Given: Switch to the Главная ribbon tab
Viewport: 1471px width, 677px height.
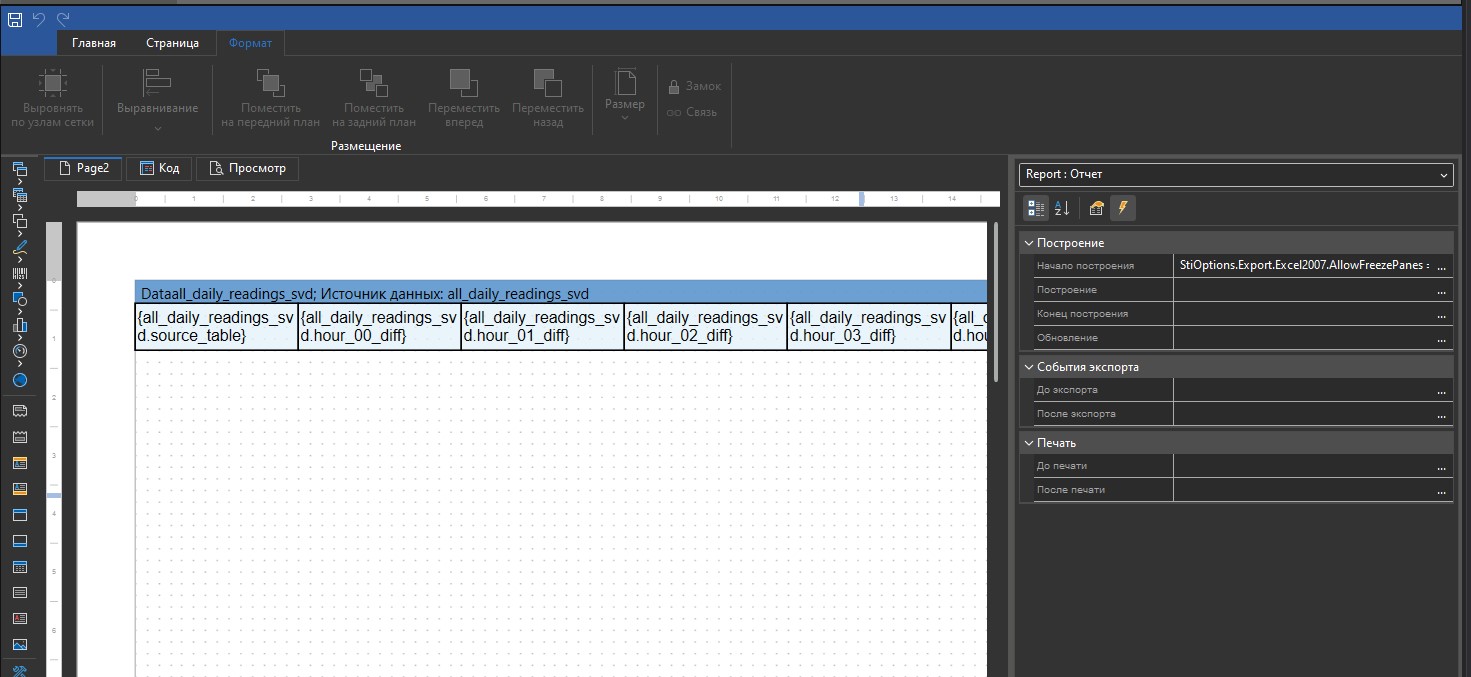Looking at the screenshot, I should (94, 43).
